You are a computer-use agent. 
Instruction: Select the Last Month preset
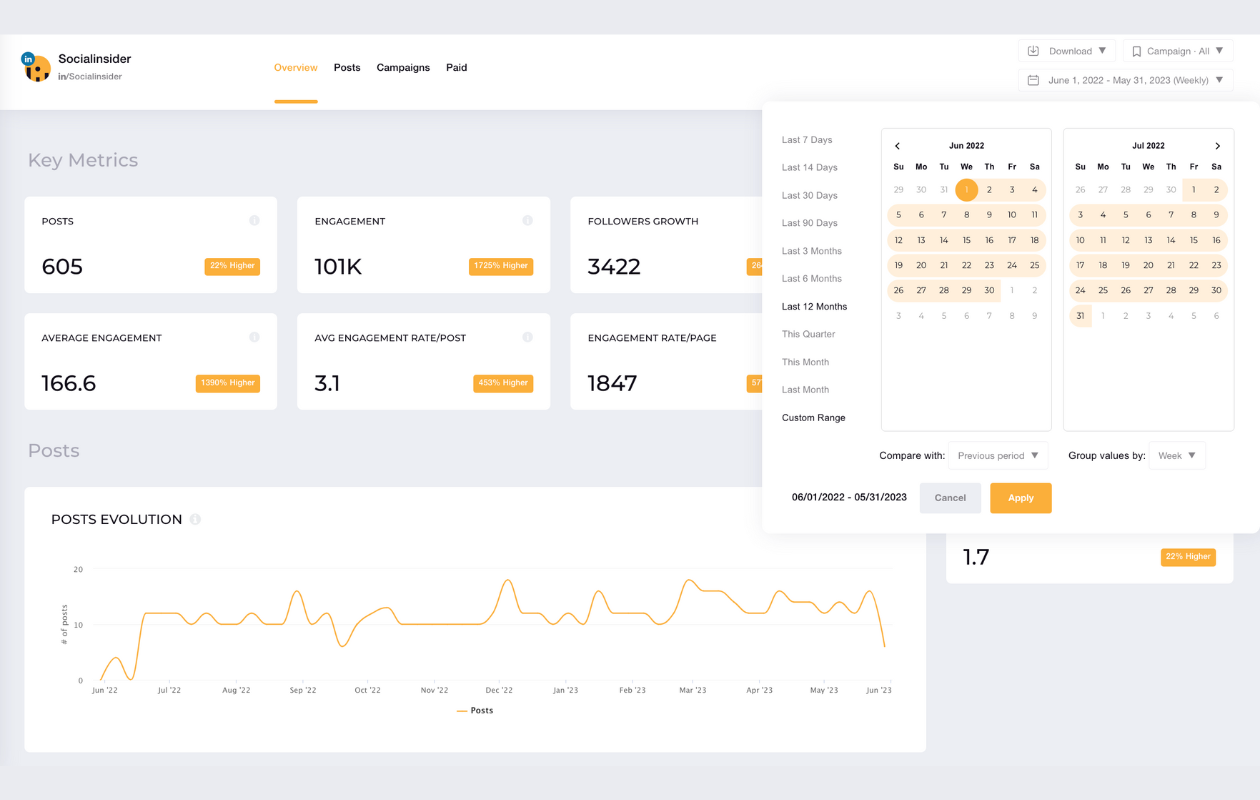click(x=805, y=390)
